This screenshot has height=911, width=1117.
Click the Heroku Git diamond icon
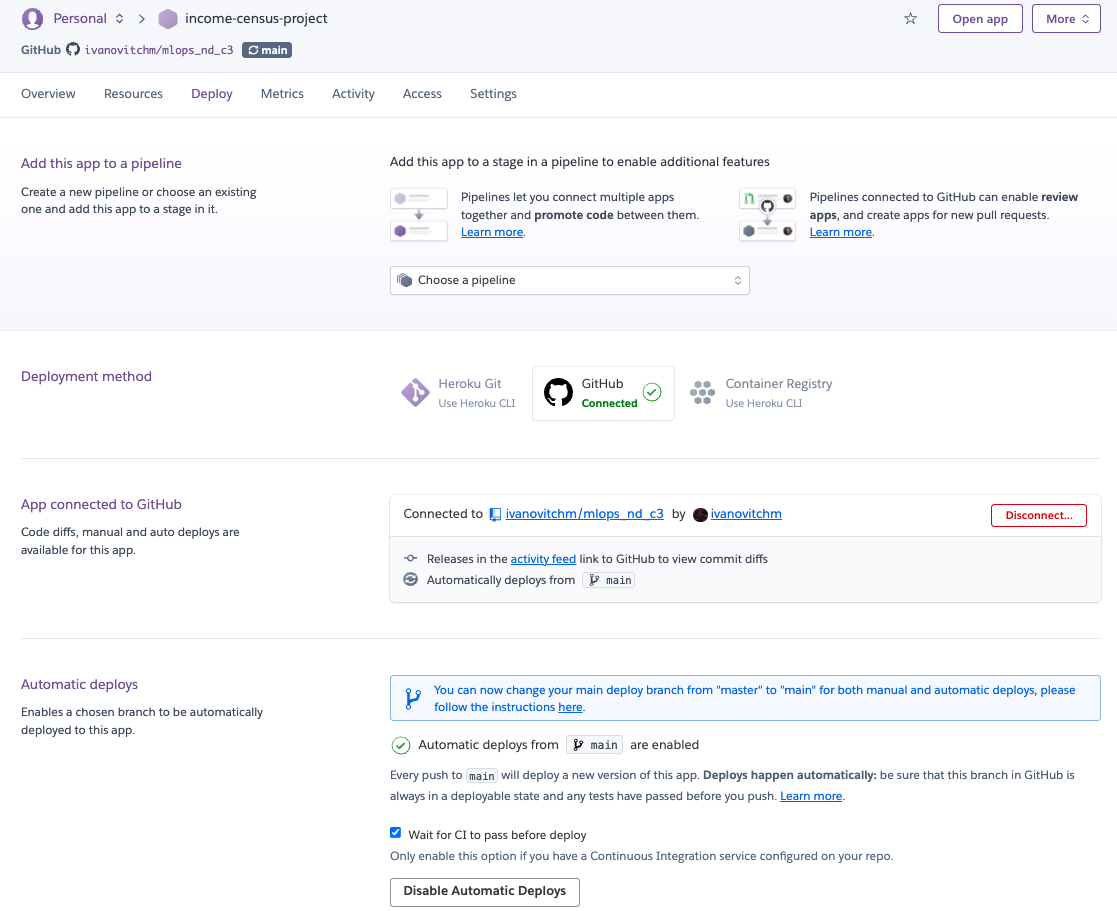pos(415,392)
